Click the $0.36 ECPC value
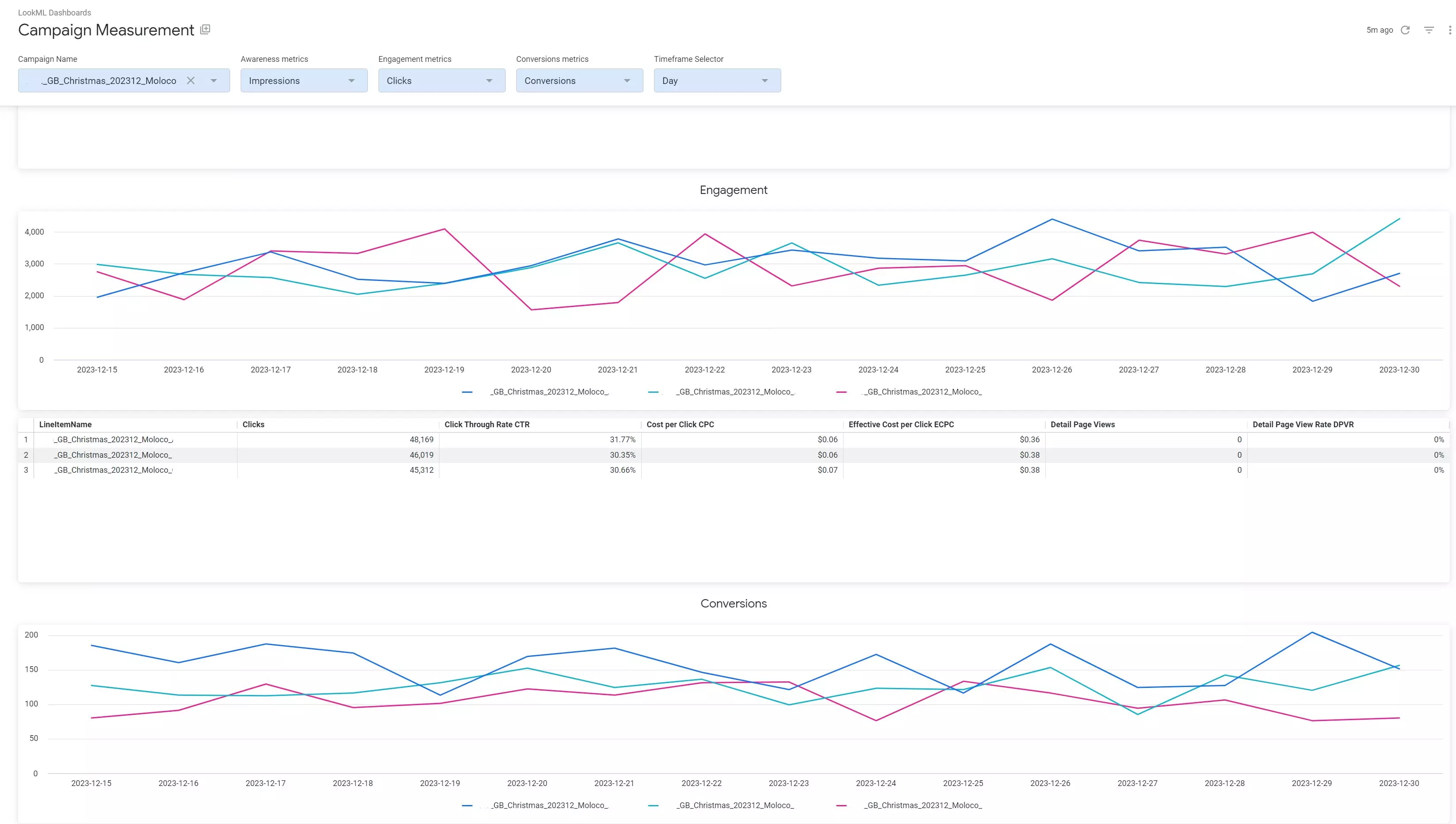Screen dimensions: 1456x824 tap(1029, 440)
